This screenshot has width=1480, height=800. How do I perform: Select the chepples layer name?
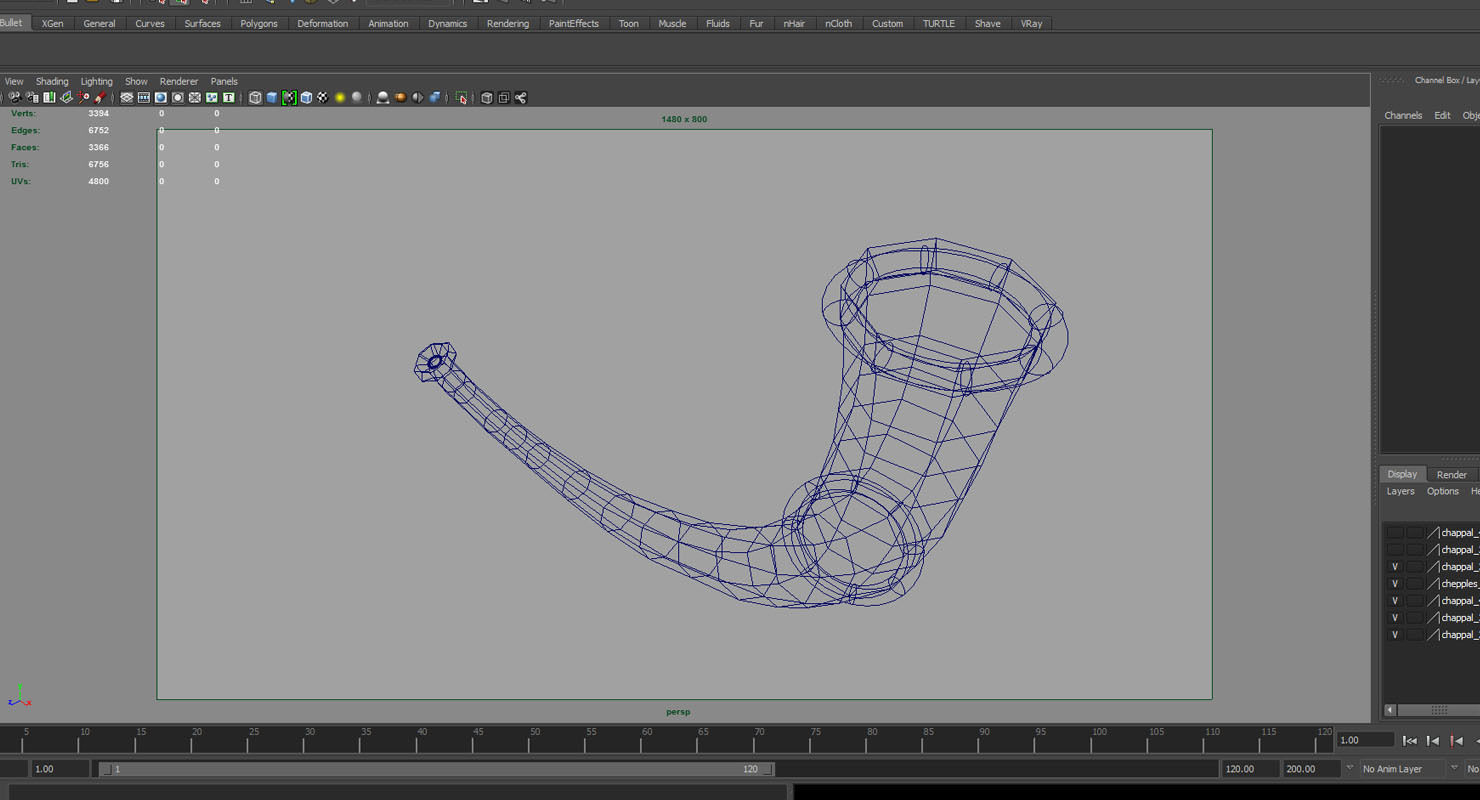tap(1460, 584)
